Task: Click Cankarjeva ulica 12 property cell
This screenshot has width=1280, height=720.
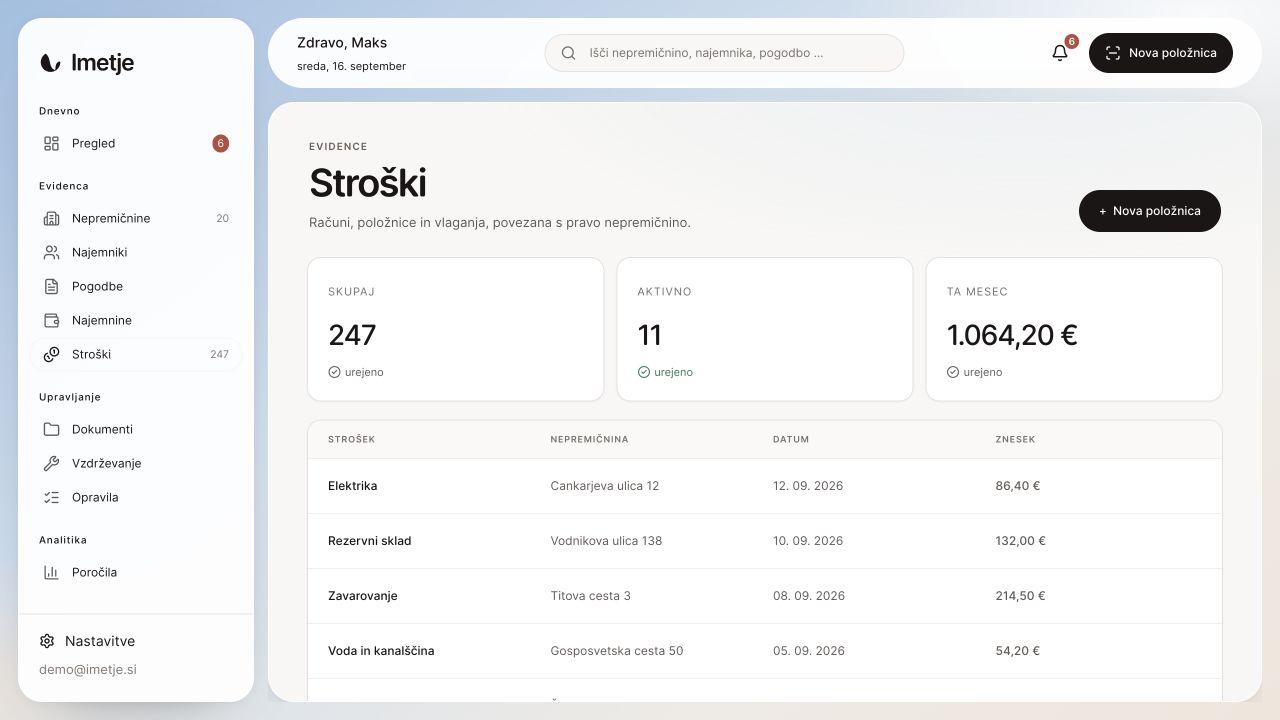Action: pos(605,486)
